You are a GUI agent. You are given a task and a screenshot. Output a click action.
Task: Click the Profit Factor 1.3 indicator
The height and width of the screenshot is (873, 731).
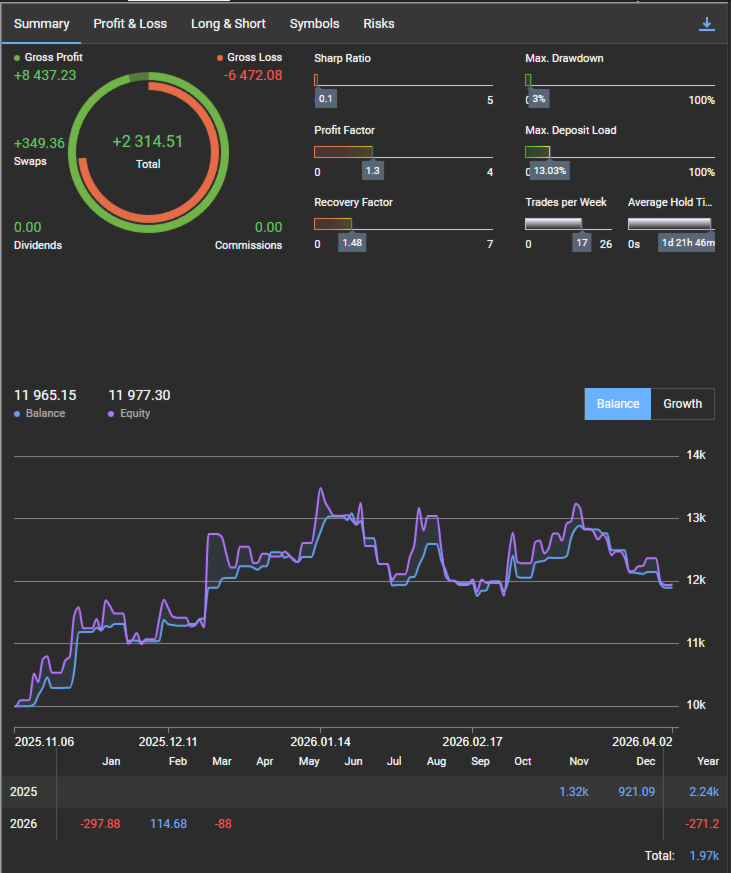coord(373,171)
